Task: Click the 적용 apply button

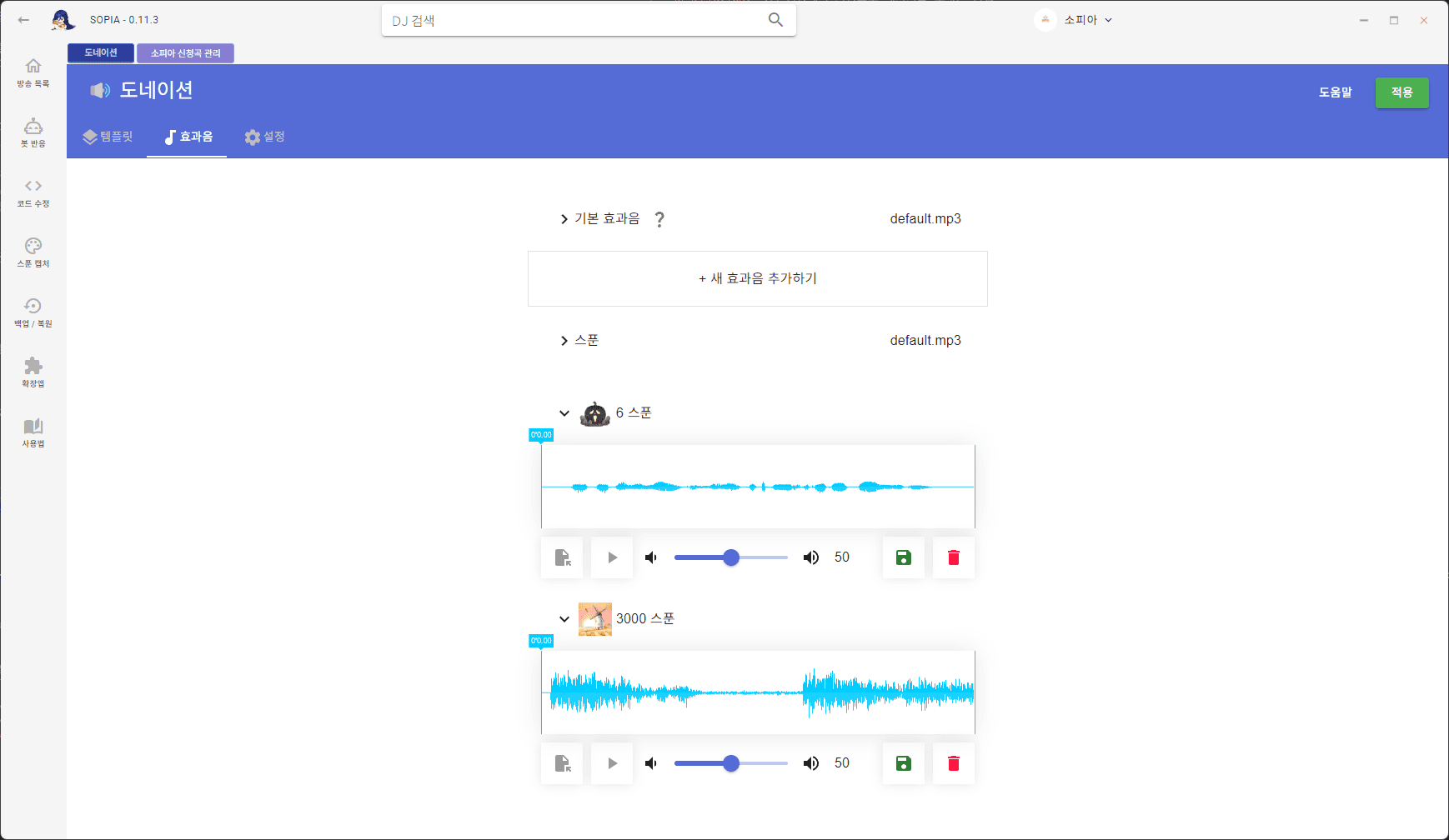Action: 1401,92
